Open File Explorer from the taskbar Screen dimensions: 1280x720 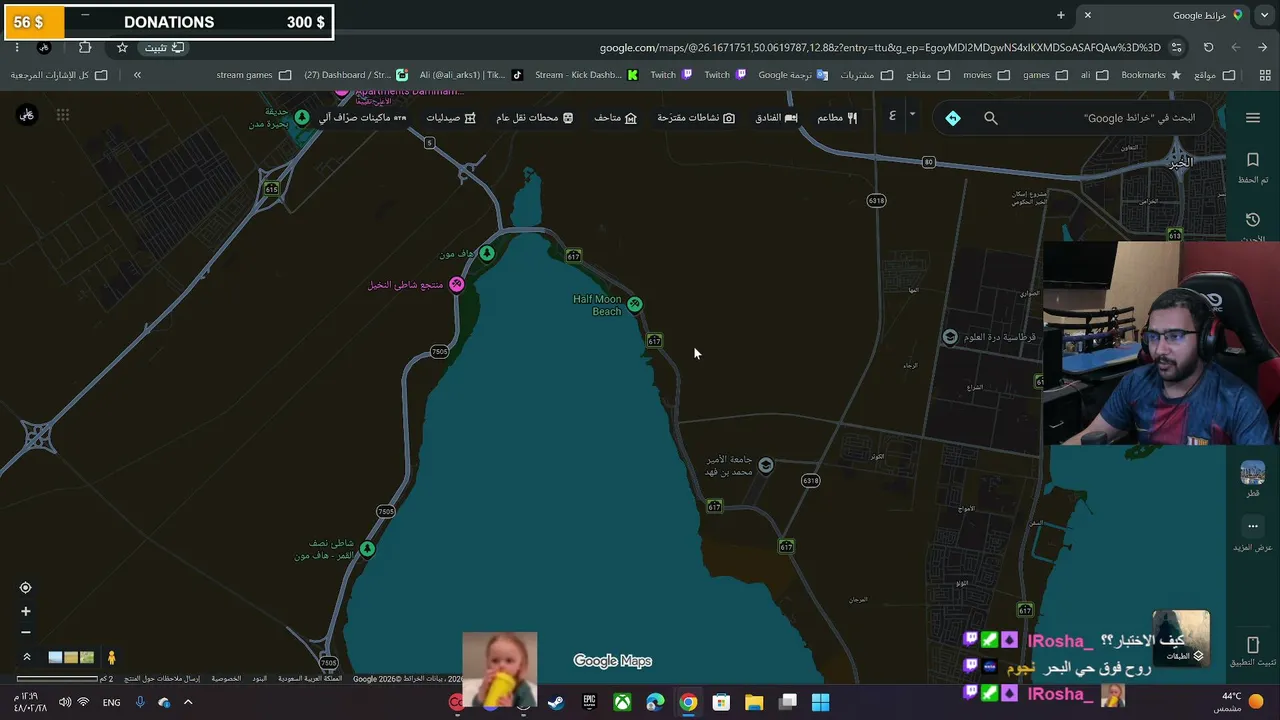[754, 702]
